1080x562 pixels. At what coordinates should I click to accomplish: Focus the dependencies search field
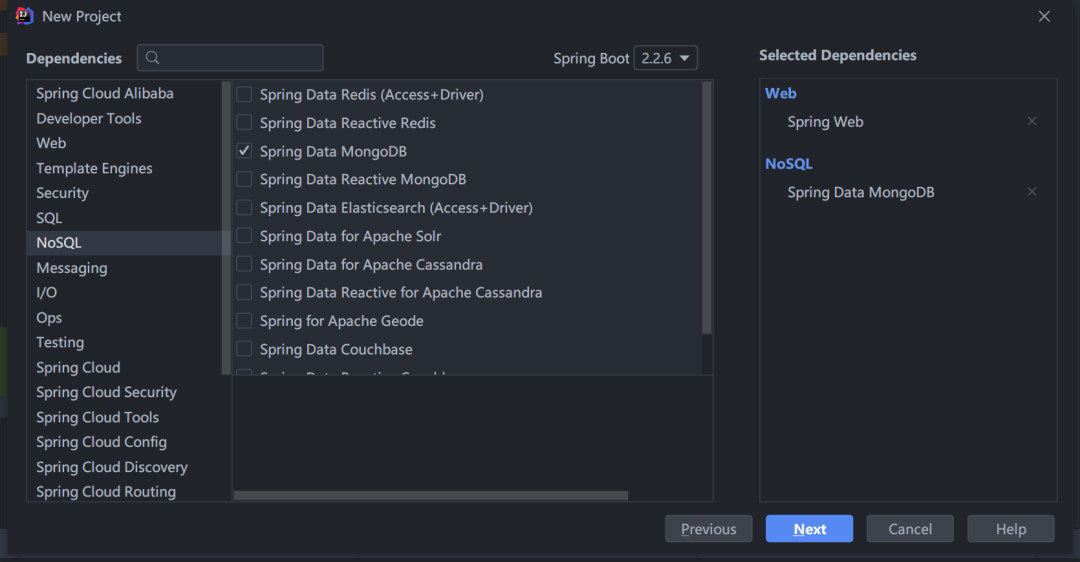pos(240,58)
